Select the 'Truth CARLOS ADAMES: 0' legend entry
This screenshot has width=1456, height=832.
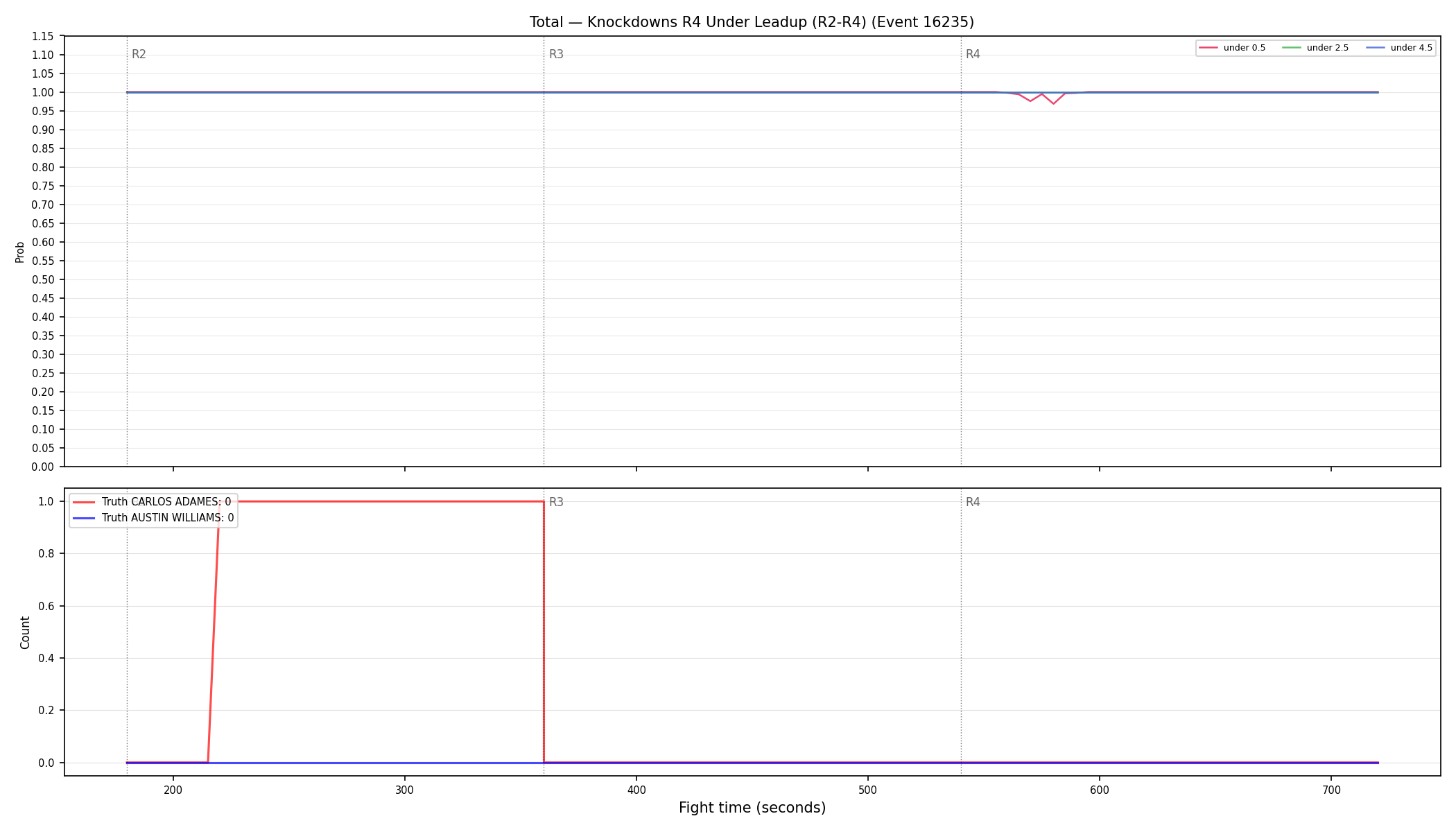click(166, 502)
